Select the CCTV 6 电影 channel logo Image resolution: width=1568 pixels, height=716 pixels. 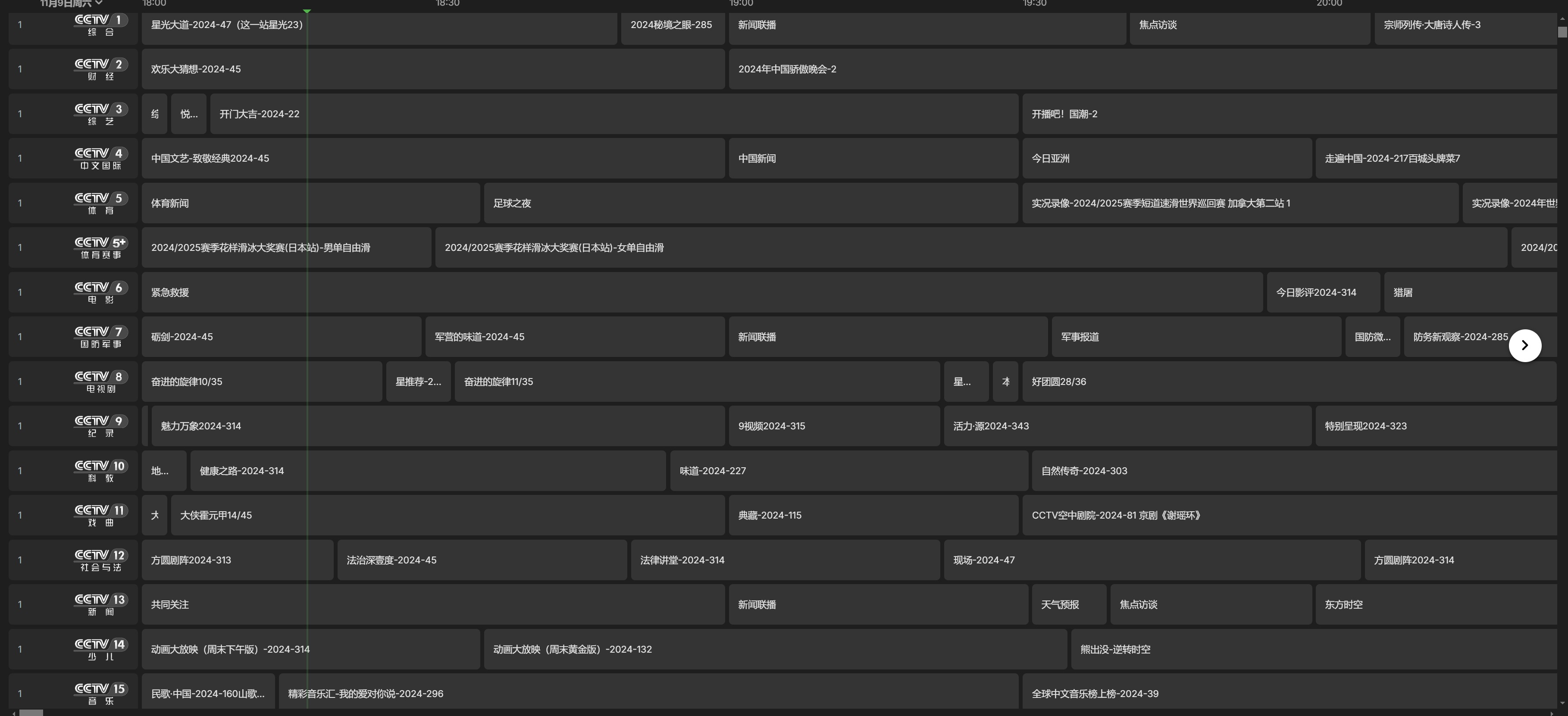point(101,292)
